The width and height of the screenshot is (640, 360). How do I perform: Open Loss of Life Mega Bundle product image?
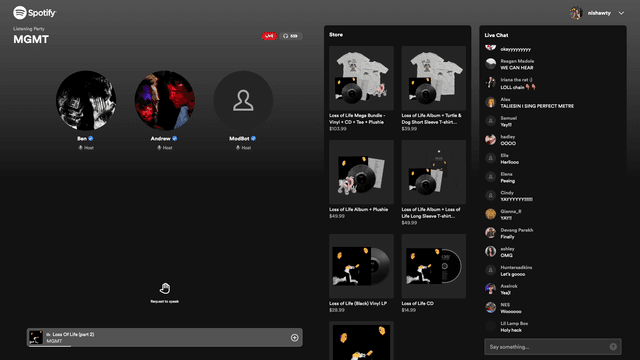tap(361, 78)
